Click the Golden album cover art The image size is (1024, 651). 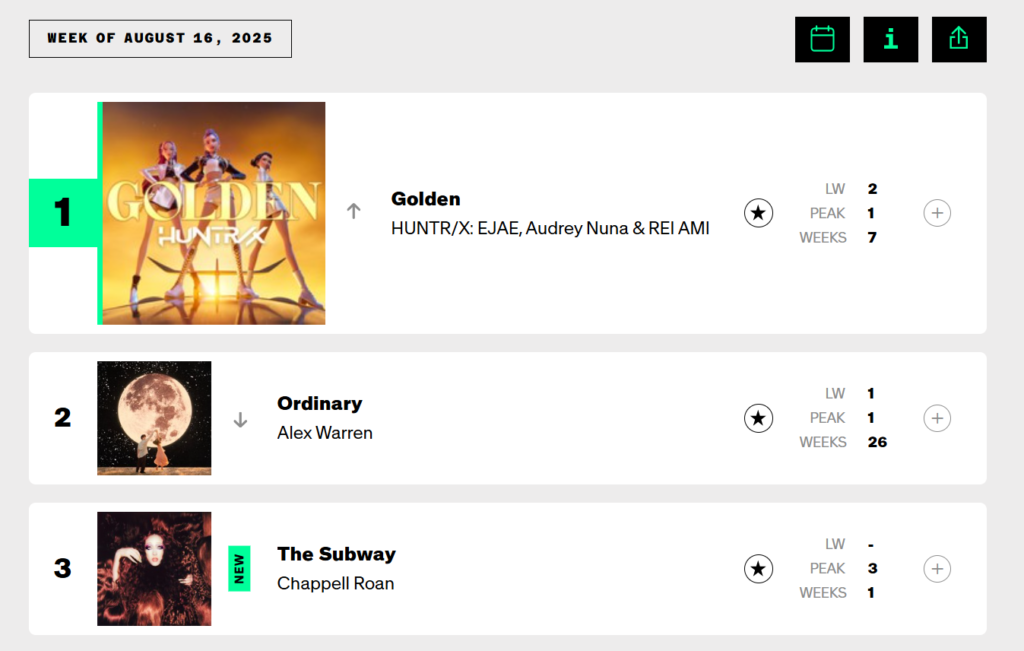(214, 213)
